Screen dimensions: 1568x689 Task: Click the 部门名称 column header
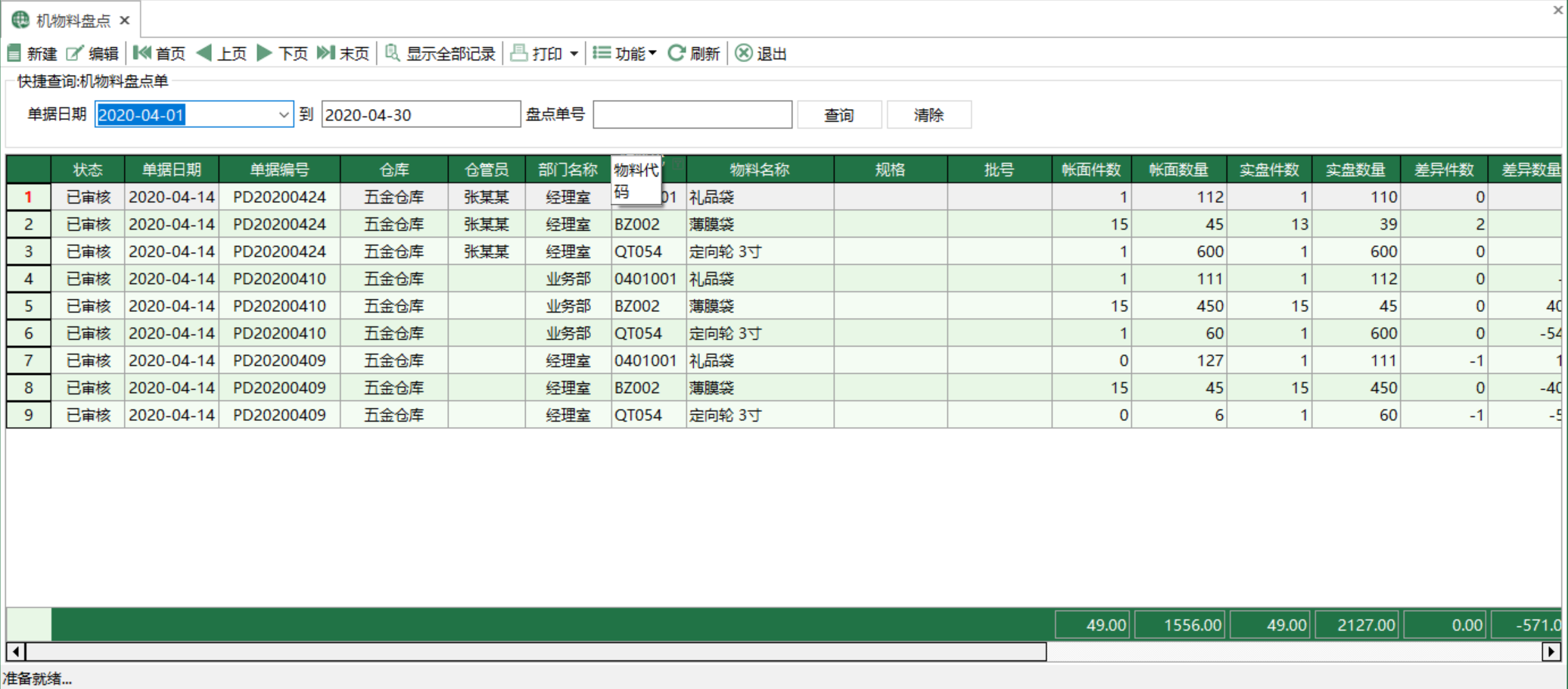coord(568,170)
